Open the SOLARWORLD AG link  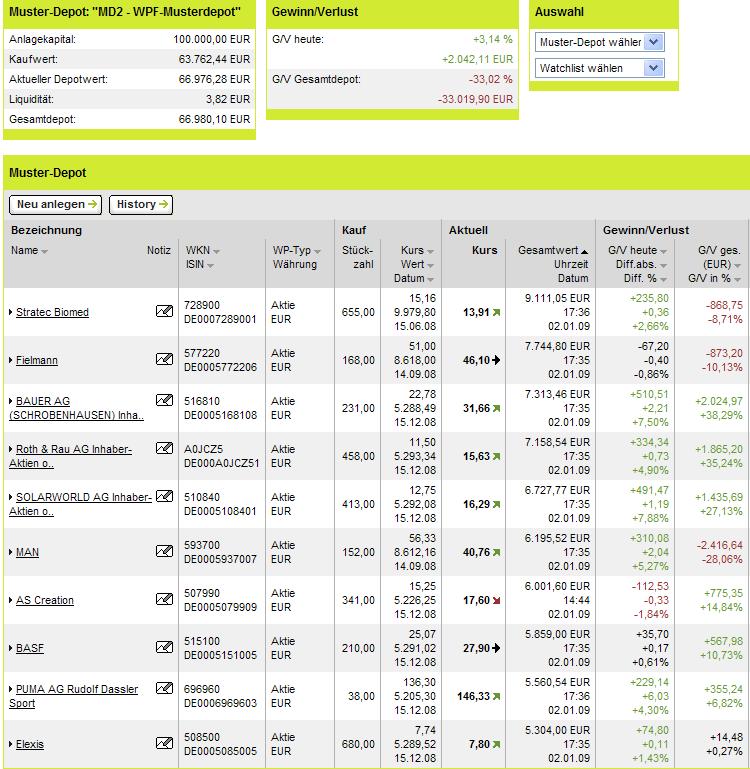point(80,504)
